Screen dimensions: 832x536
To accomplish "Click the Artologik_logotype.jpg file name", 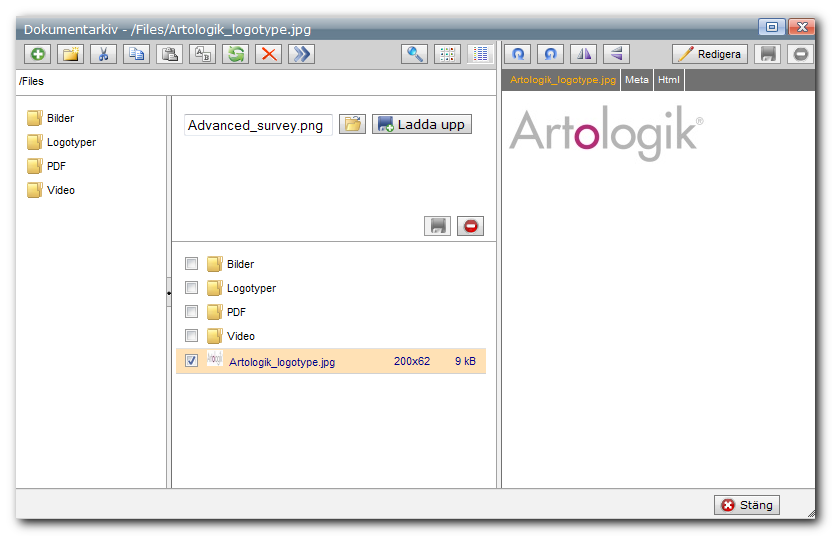I will (x=282, y=362).
